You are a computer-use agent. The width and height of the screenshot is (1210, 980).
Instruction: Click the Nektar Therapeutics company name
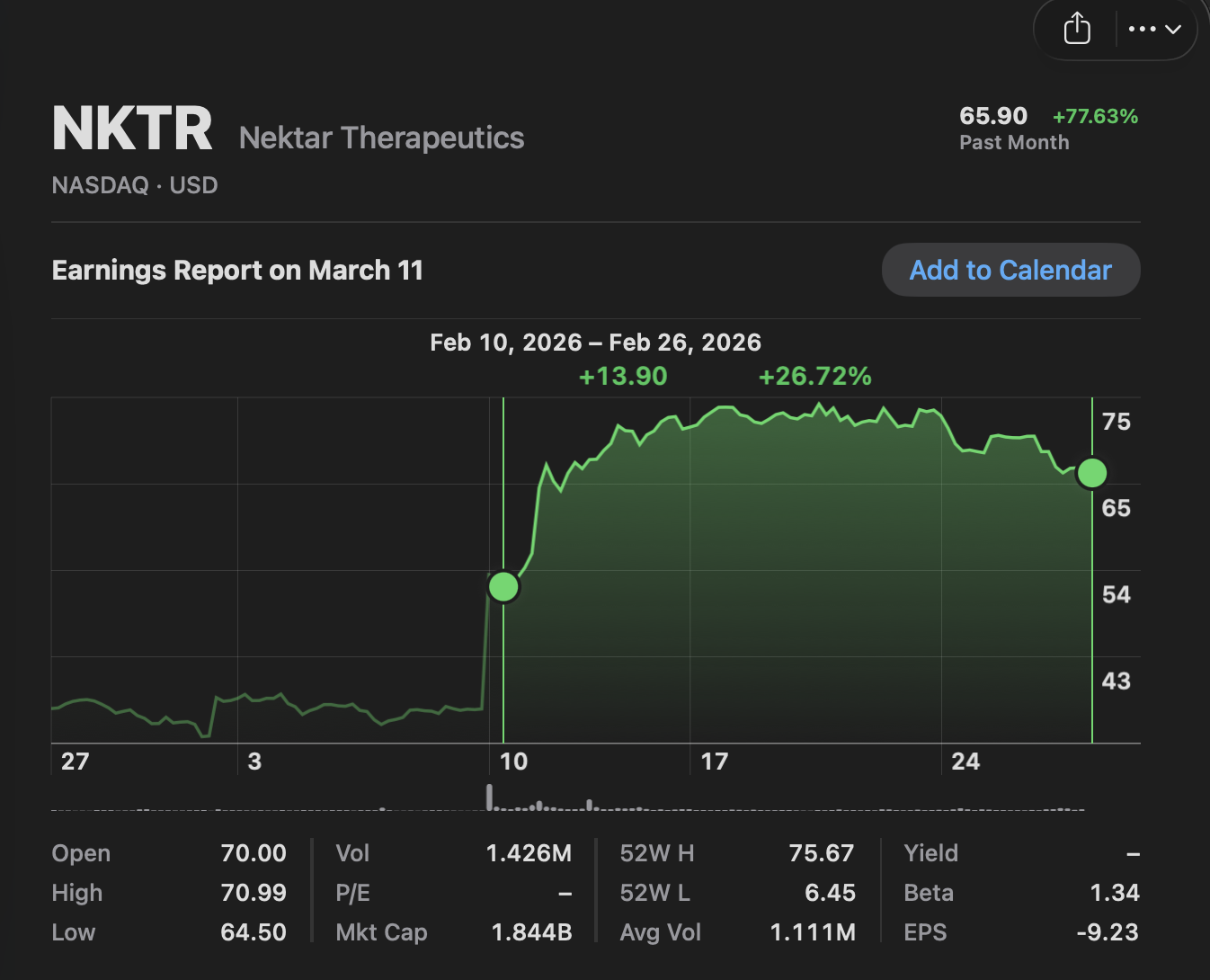pos(382,138)
